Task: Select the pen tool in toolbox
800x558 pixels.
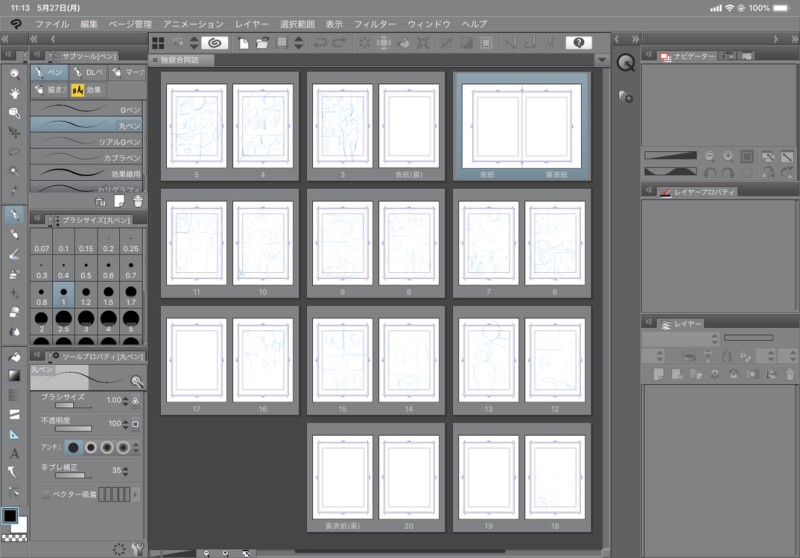Action: [x=14, y=214]
